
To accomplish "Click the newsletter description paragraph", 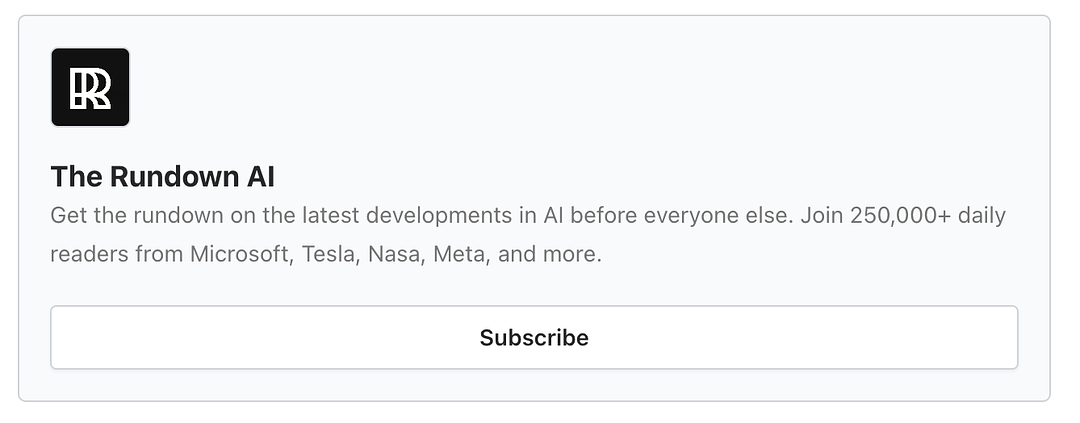I will pos(527,235).
